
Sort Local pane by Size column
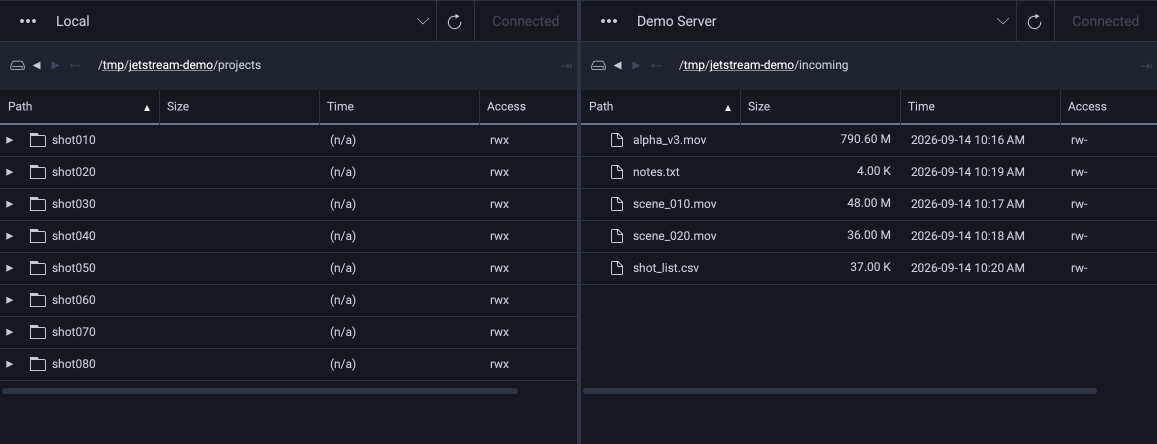pyautogui.click(x=239, y=107)
